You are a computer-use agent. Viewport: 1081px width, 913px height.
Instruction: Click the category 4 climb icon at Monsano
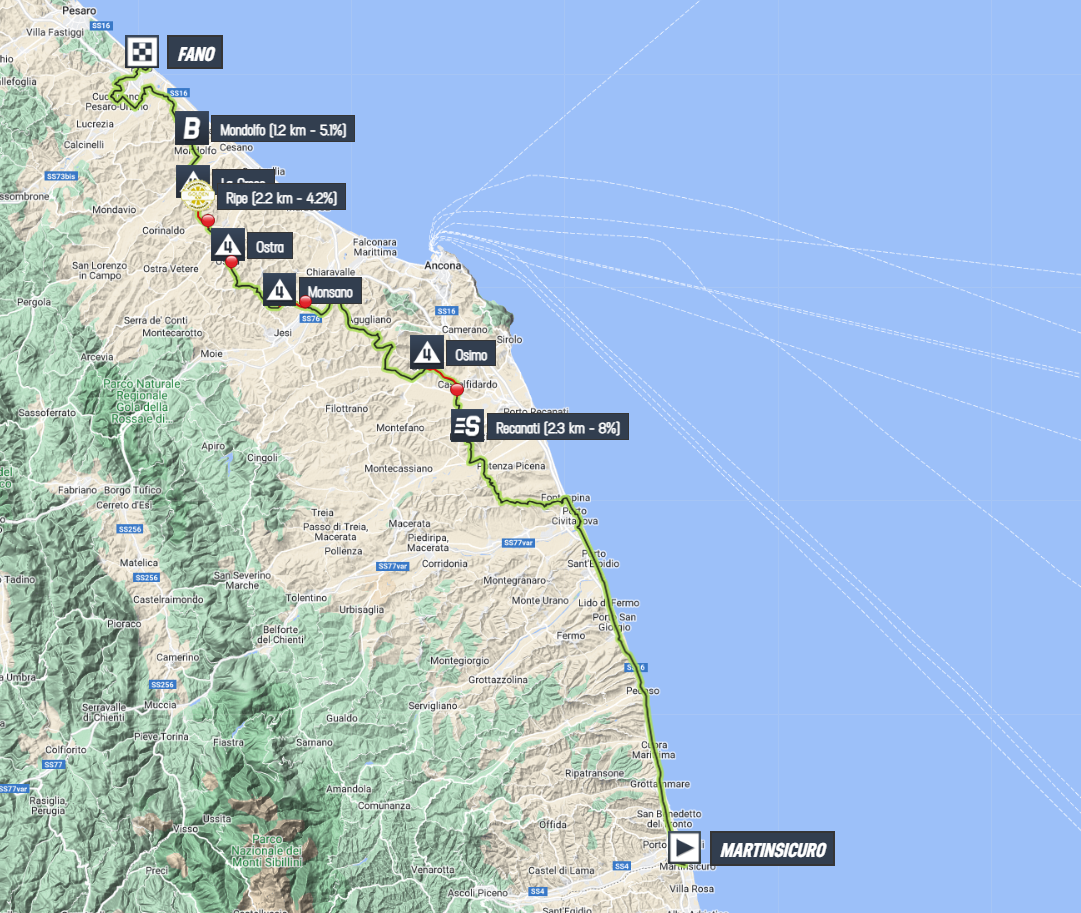coord(279,288)
